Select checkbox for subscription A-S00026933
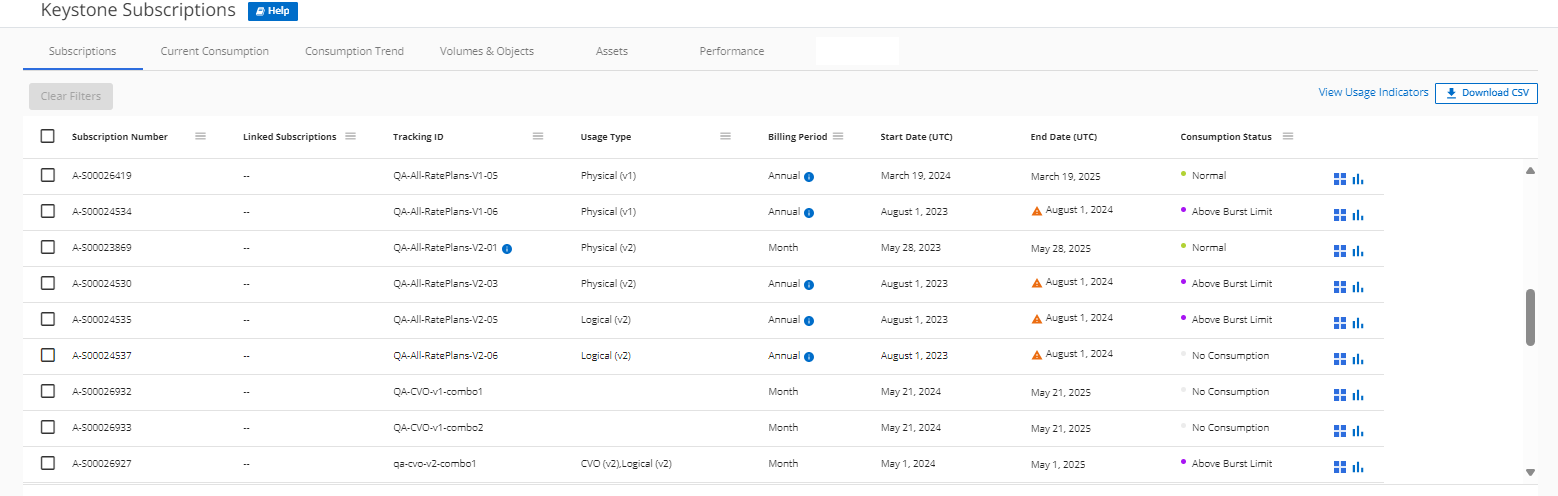The image size is (1558, 496). coord(48,427)
